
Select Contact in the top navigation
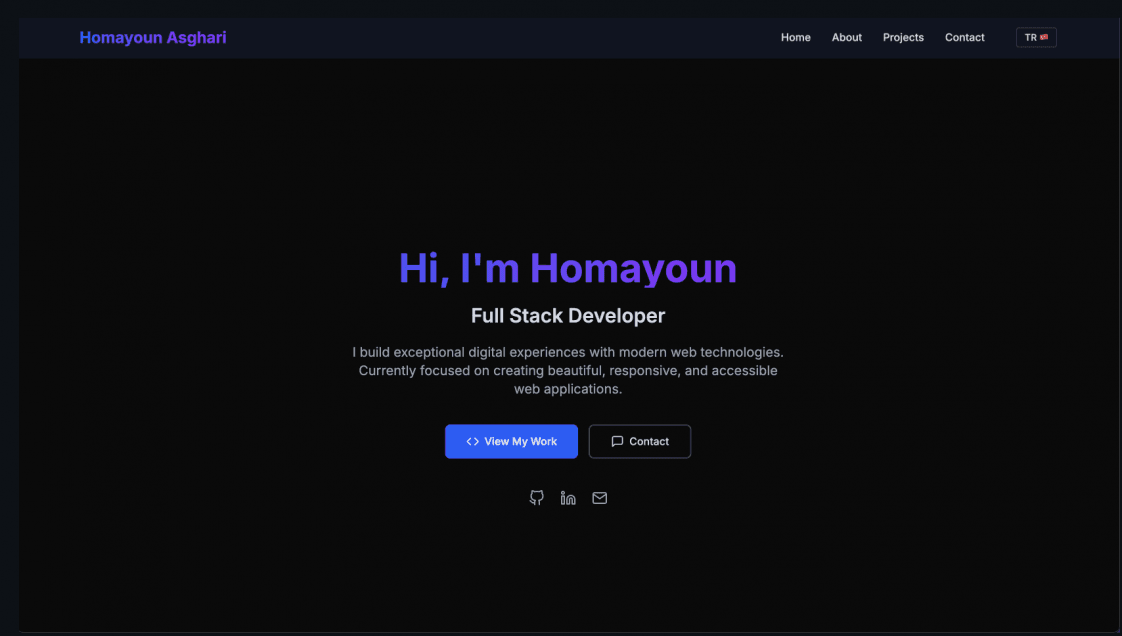pyautogui.click(x=965, y=37)
